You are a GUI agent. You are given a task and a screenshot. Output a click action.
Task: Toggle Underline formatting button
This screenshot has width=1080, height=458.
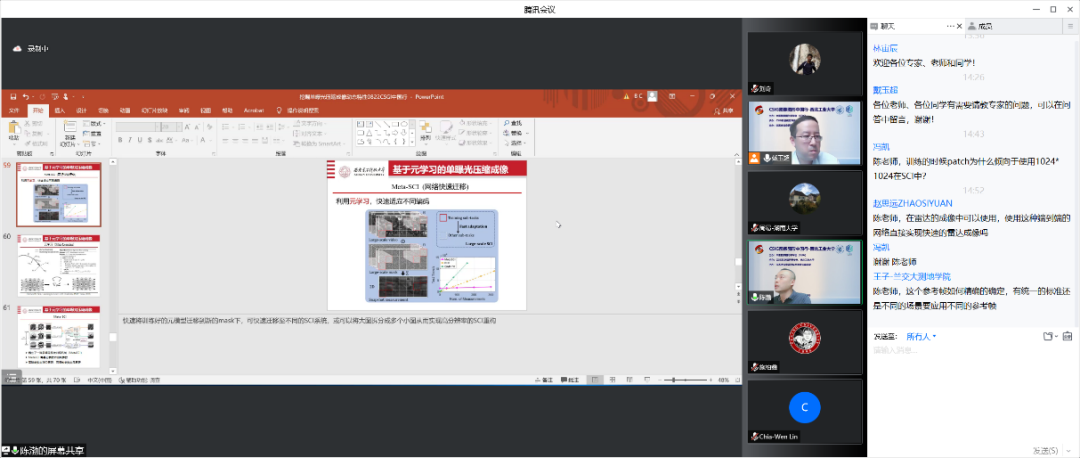[x=139, y=140]
